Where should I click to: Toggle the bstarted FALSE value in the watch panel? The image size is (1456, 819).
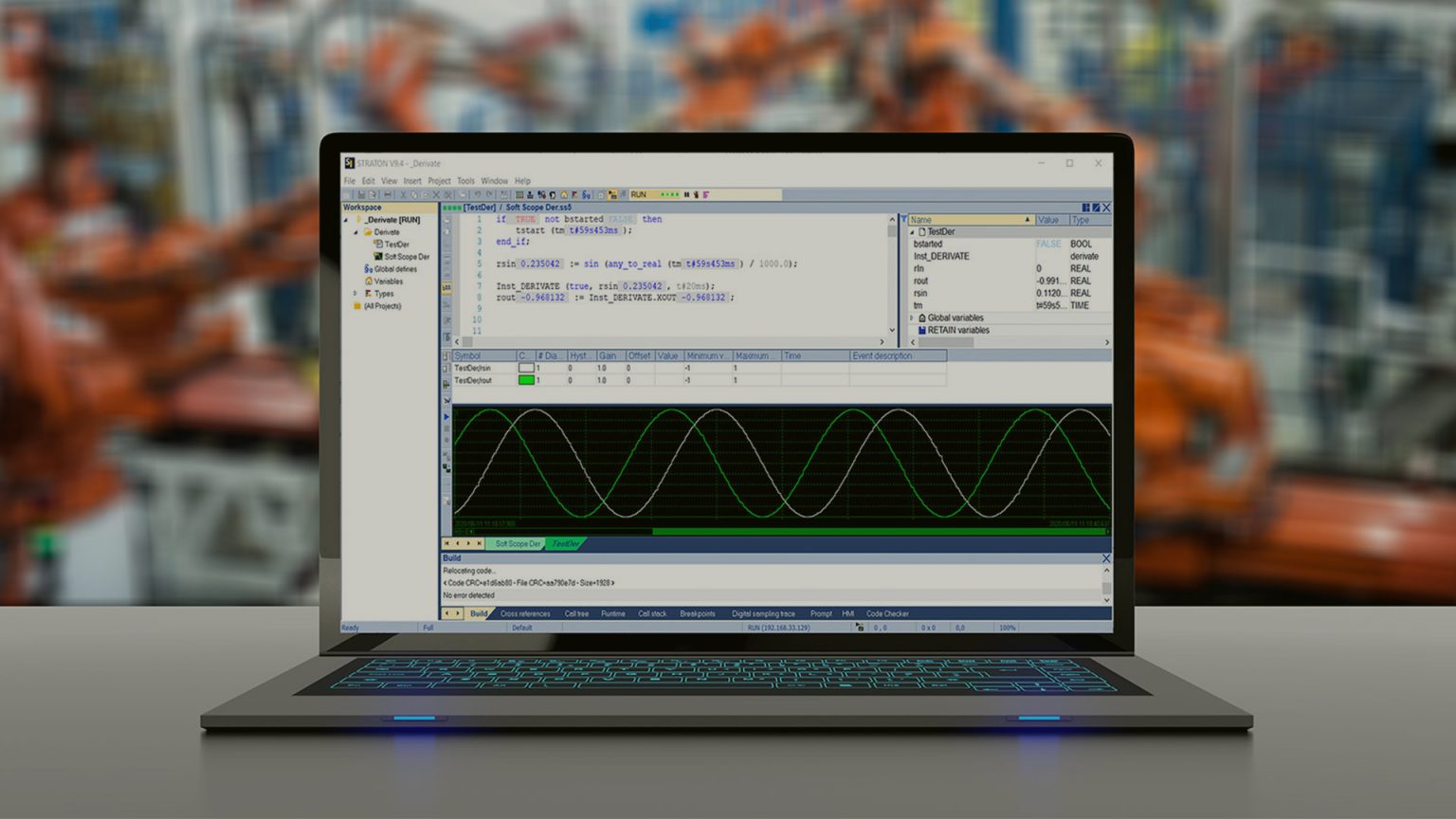click(x=1048, y=244)
